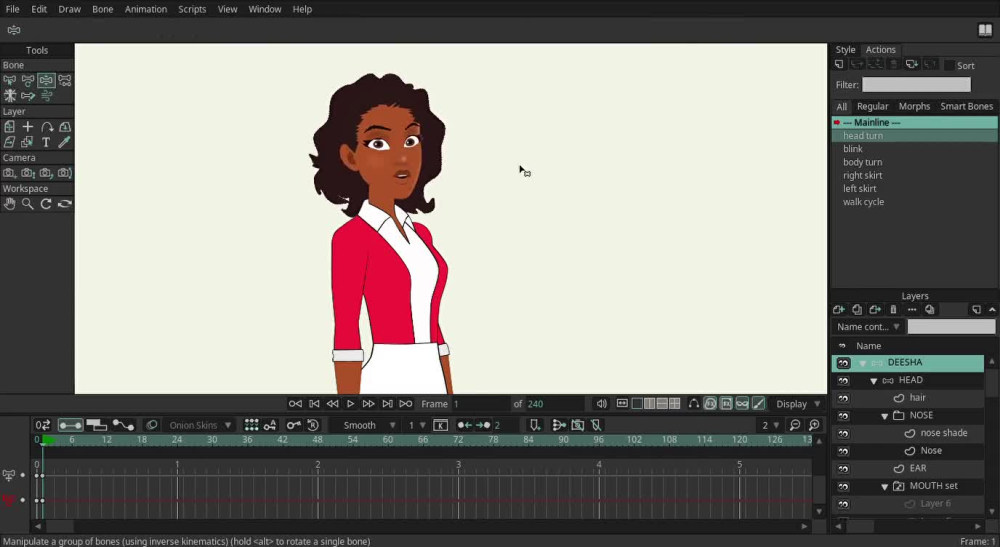Open the interval dropdown next to Smooth
Image resolution: width=1000 pixels, height=547 pixels.
tap(416, 425)
